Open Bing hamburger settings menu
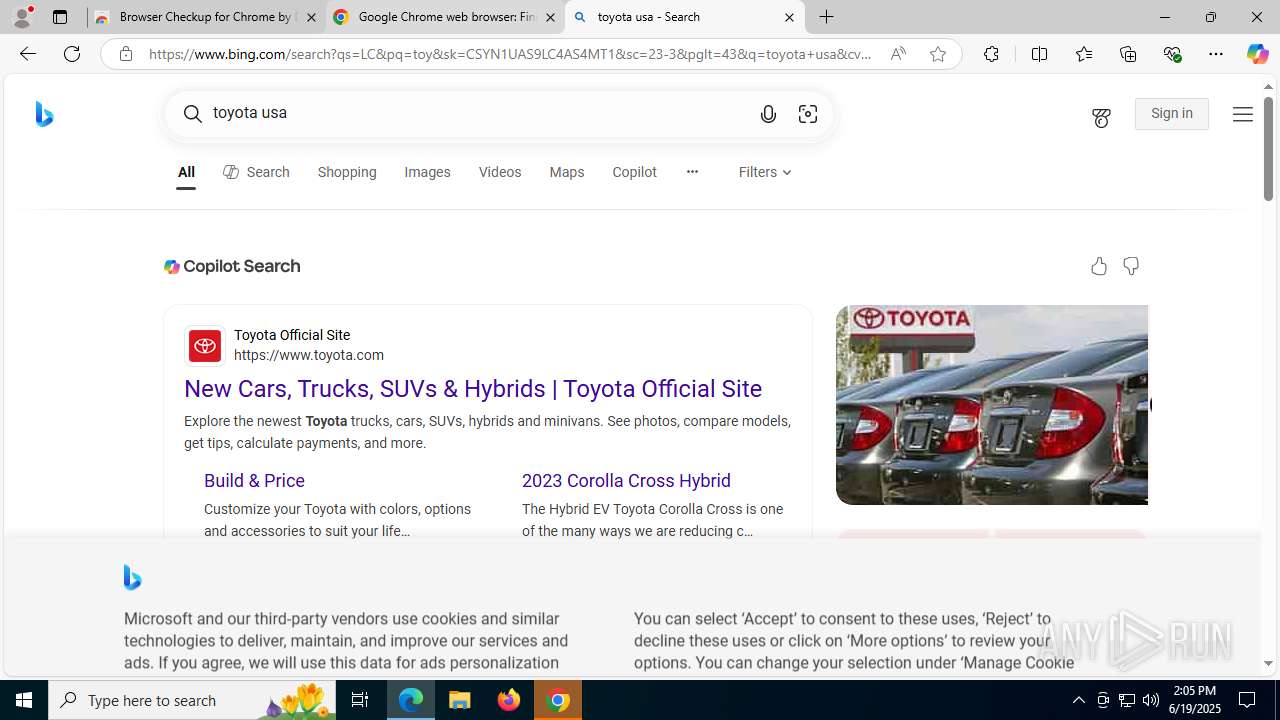The width and height of the screenshot is (1280, 720). 1243,114
